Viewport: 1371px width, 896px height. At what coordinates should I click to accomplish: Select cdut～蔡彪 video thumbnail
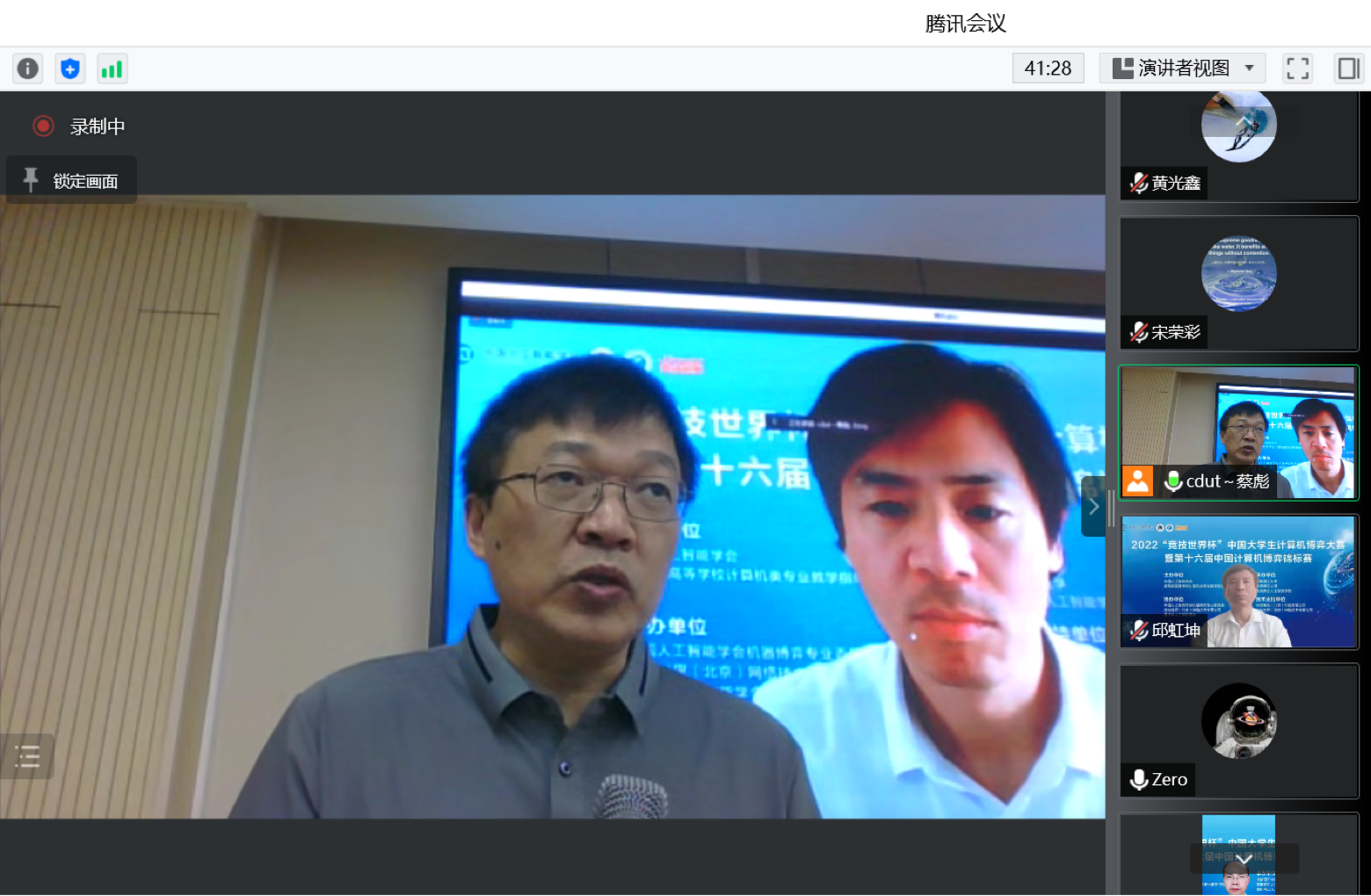1239,433
